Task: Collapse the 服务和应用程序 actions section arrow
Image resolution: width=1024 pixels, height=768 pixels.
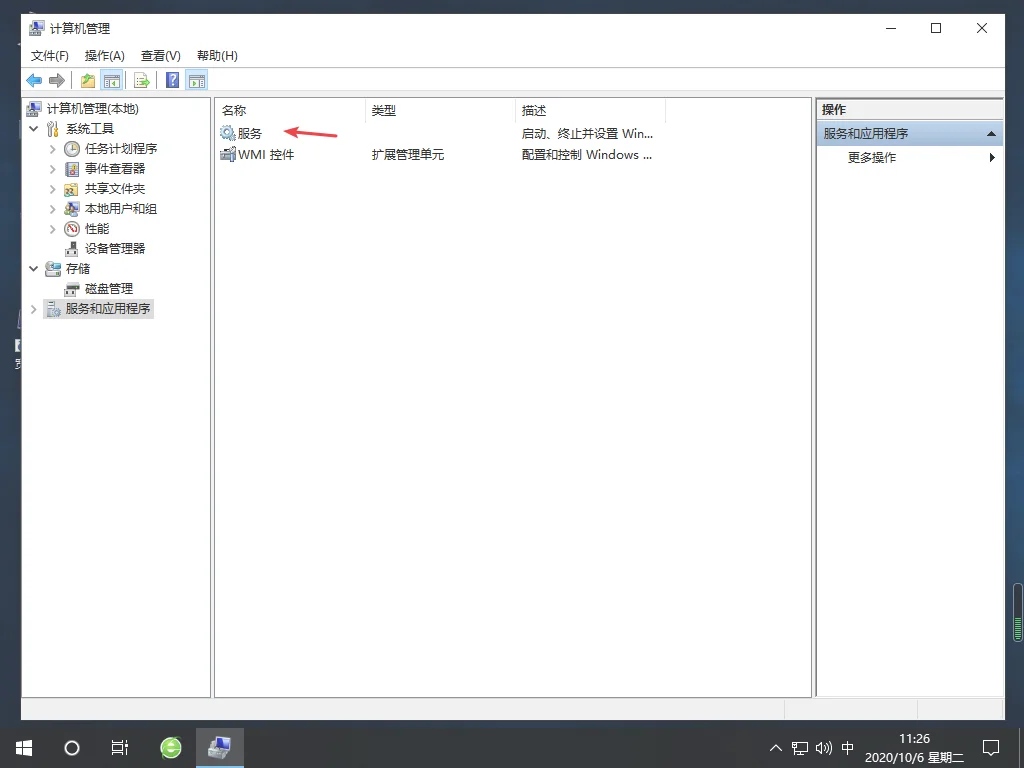Action: tap(991, 134)
